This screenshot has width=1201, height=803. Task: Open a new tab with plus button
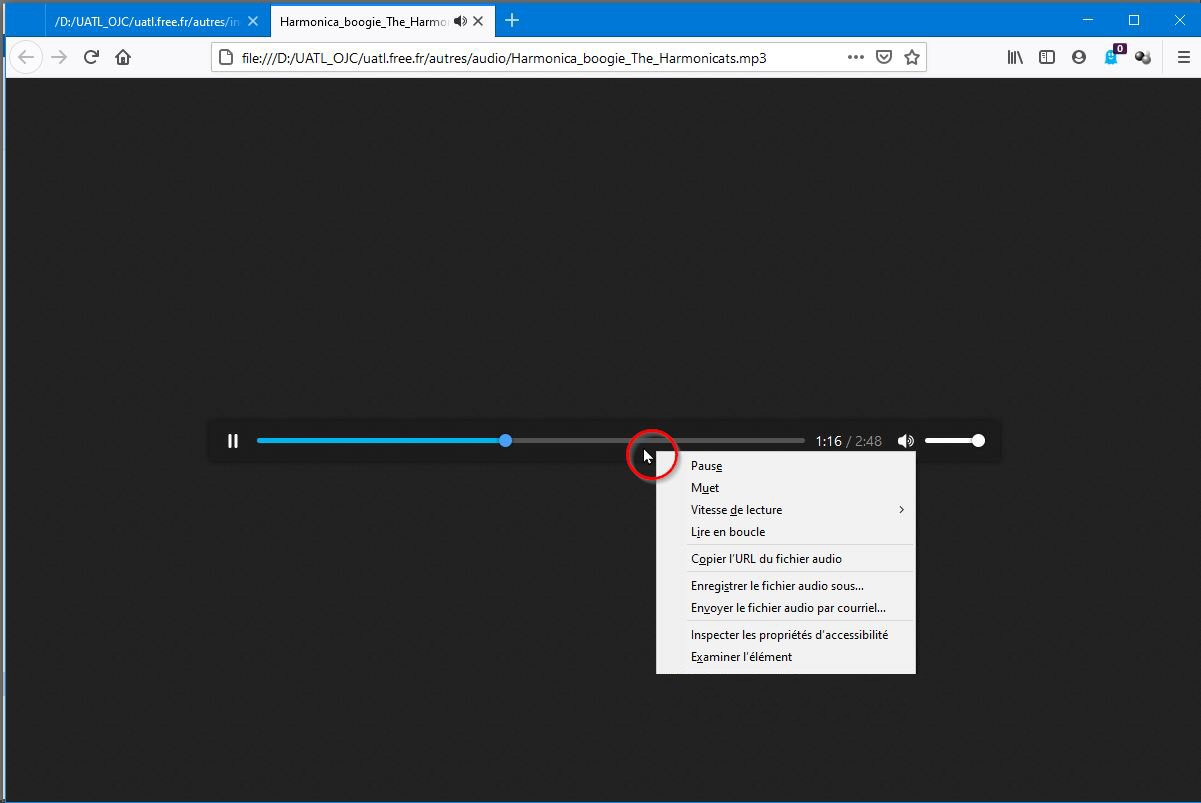tap(512, 20)
